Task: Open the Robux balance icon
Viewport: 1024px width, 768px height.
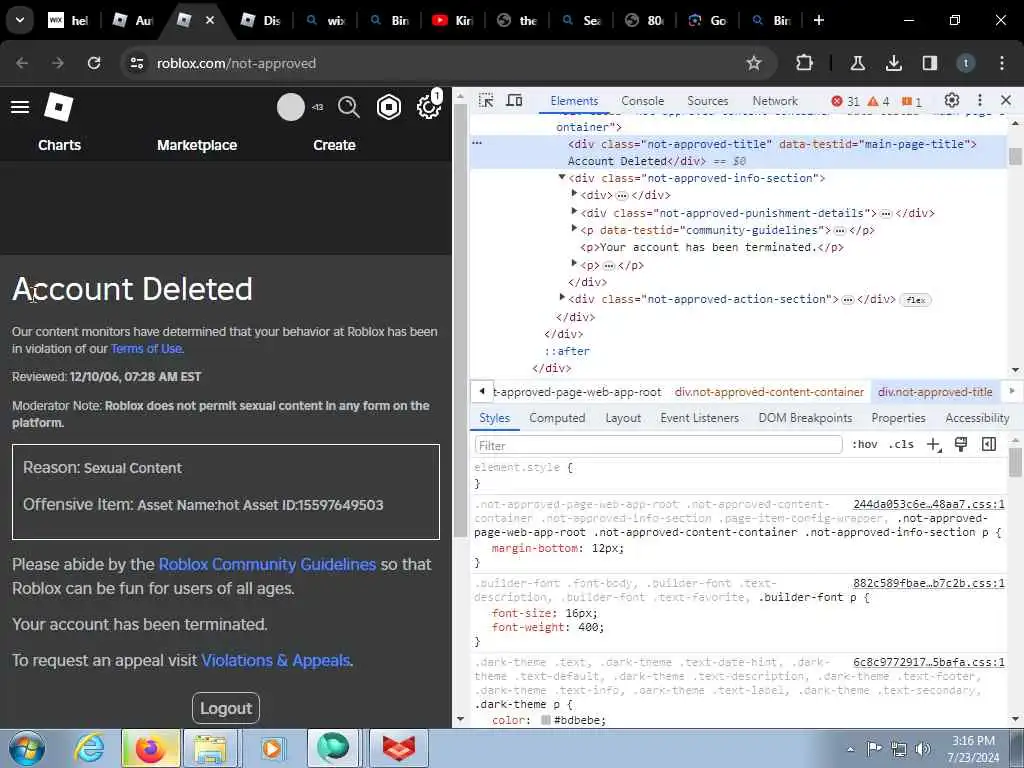Action: (389, 107)
